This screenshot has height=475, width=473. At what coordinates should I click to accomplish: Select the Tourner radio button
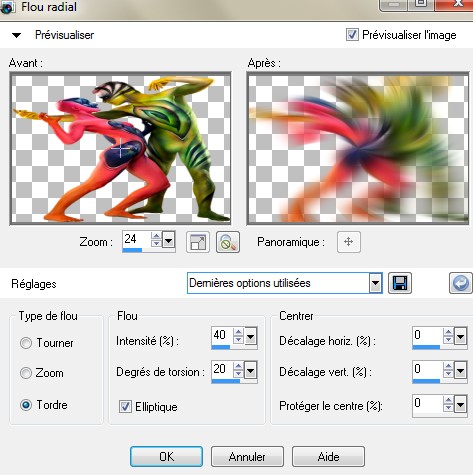pos(26,343)
